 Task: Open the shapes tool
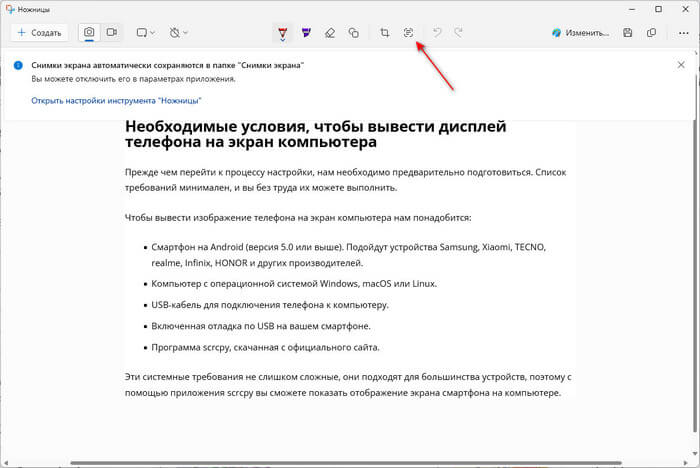tap(353, 33)
